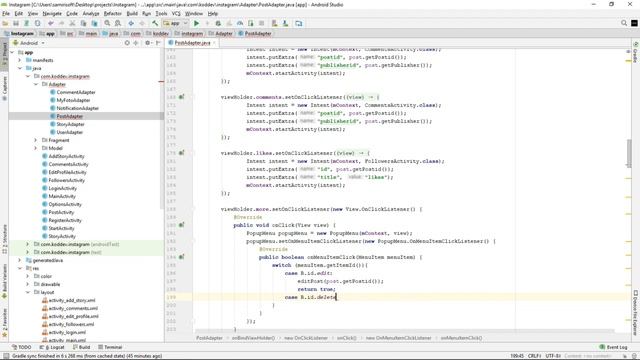The height and width of the screenshot is (360, 640).
Task: Click gutter icon beside likes.setOnClickListener line
Action: coord(181,153)
